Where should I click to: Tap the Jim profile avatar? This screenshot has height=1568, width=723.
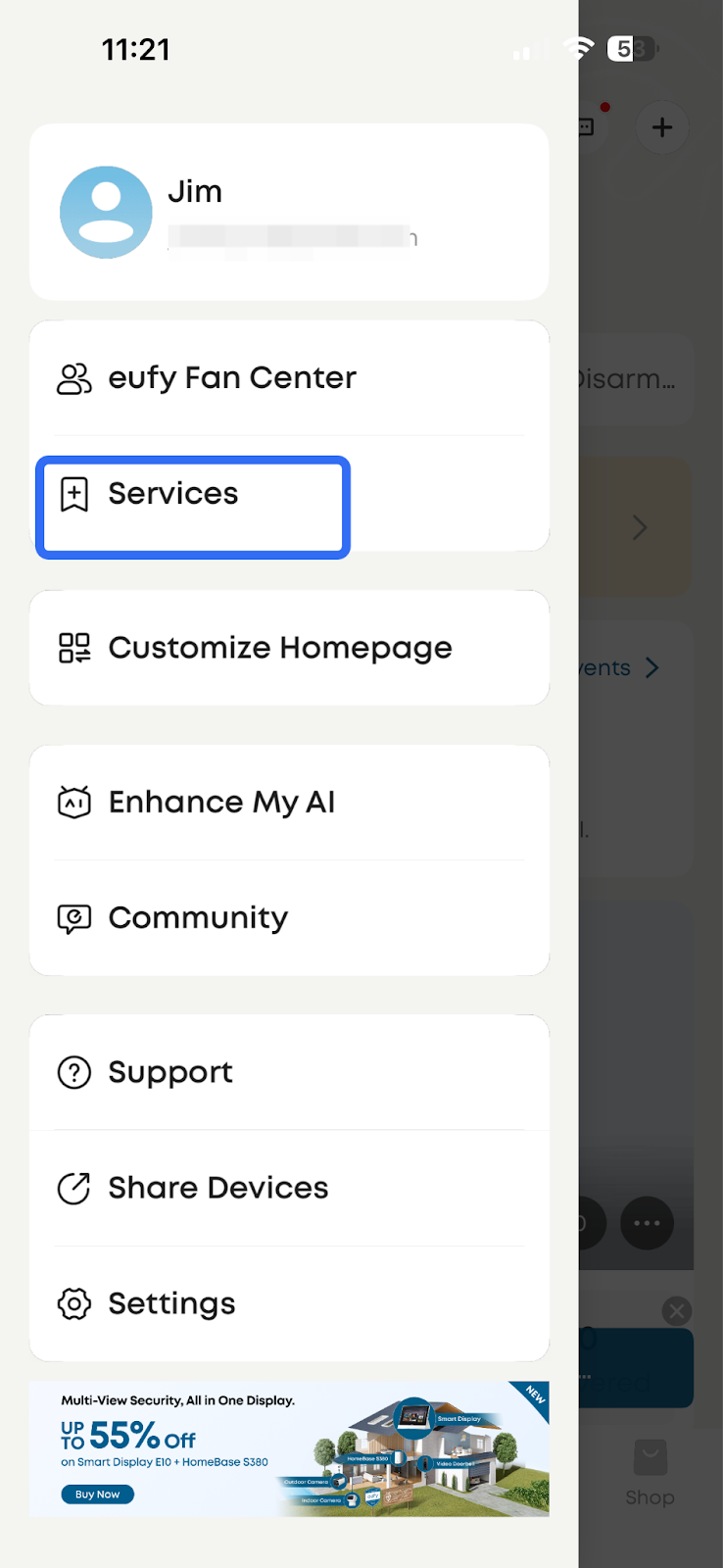point(106,212)
